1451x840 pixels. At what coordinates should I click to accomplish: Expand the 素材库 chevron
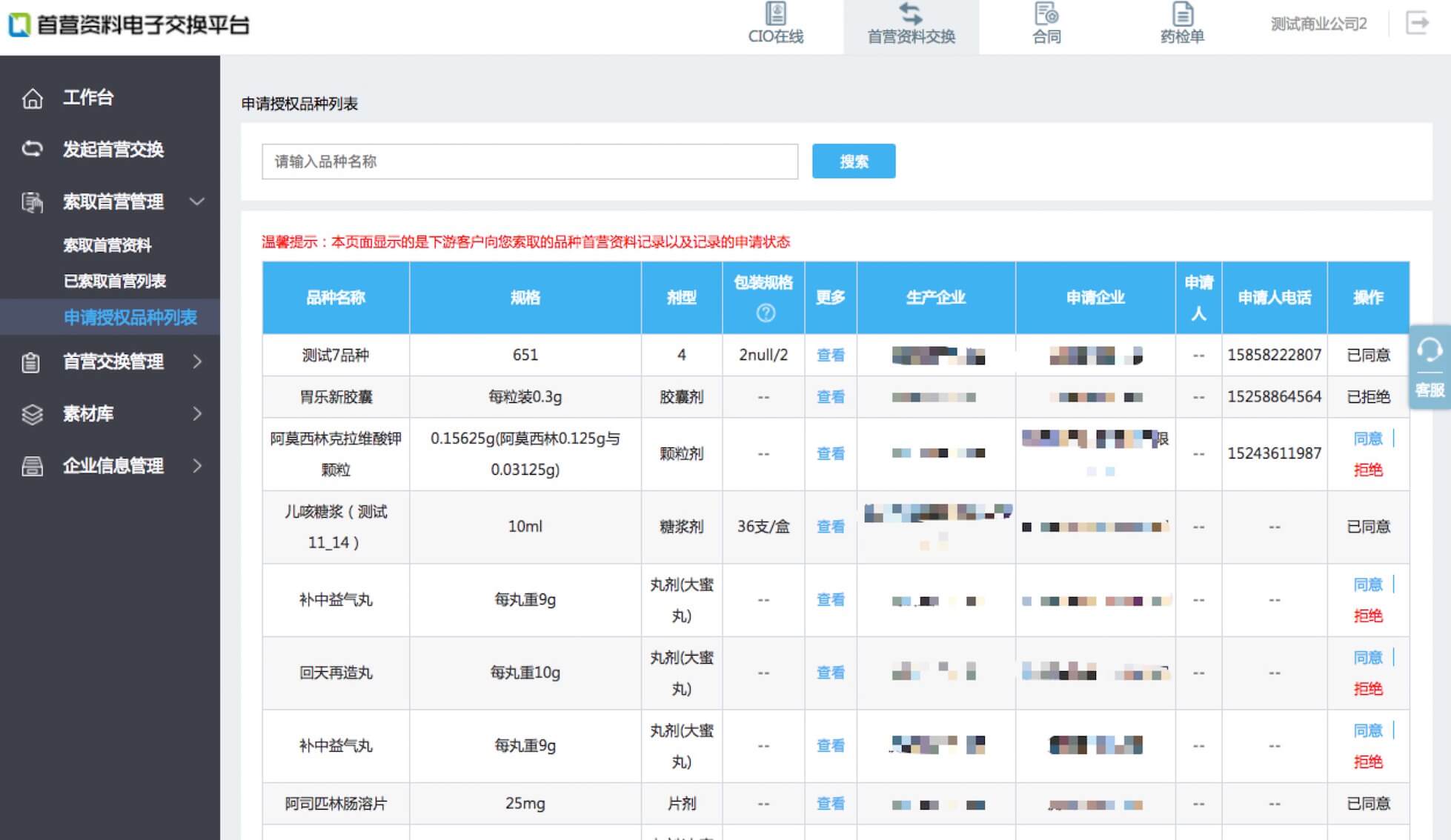(x=197, y=413)
